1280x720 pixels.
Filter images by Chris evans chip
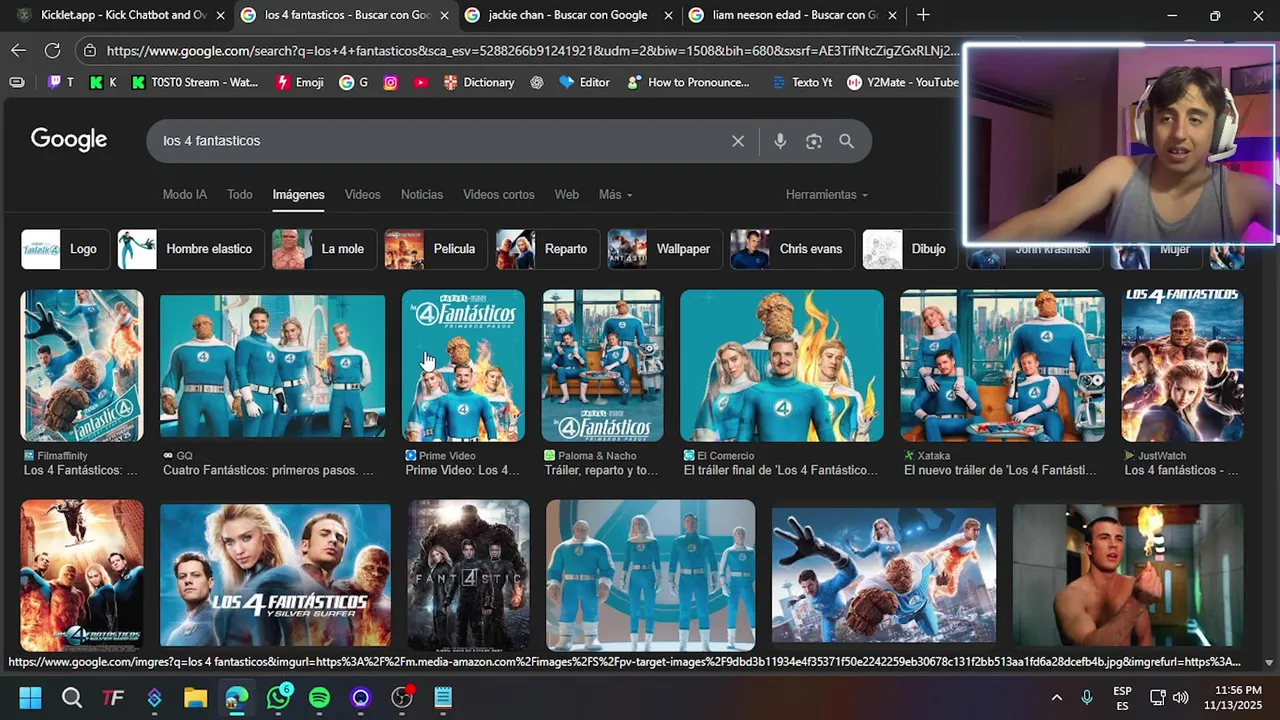click(x=792, y=249)
